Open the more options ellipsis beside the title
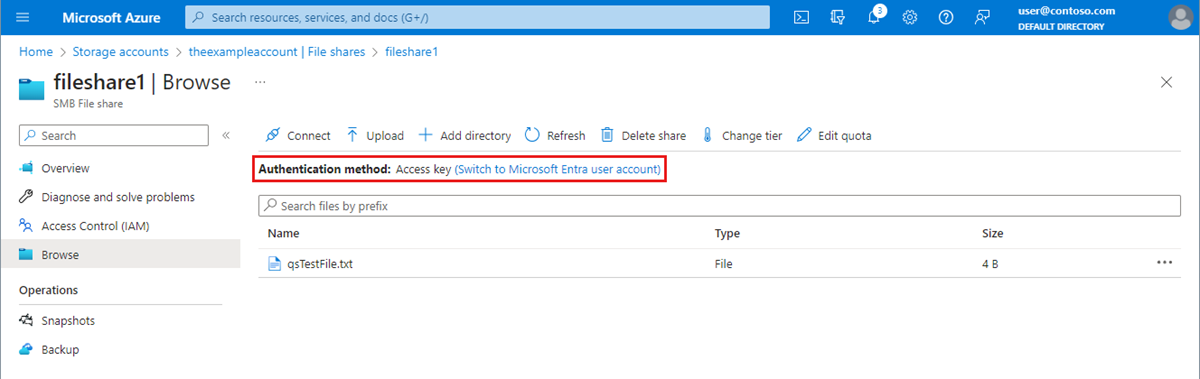Viewport: 1200px width, 379px height. coord(261,82)
